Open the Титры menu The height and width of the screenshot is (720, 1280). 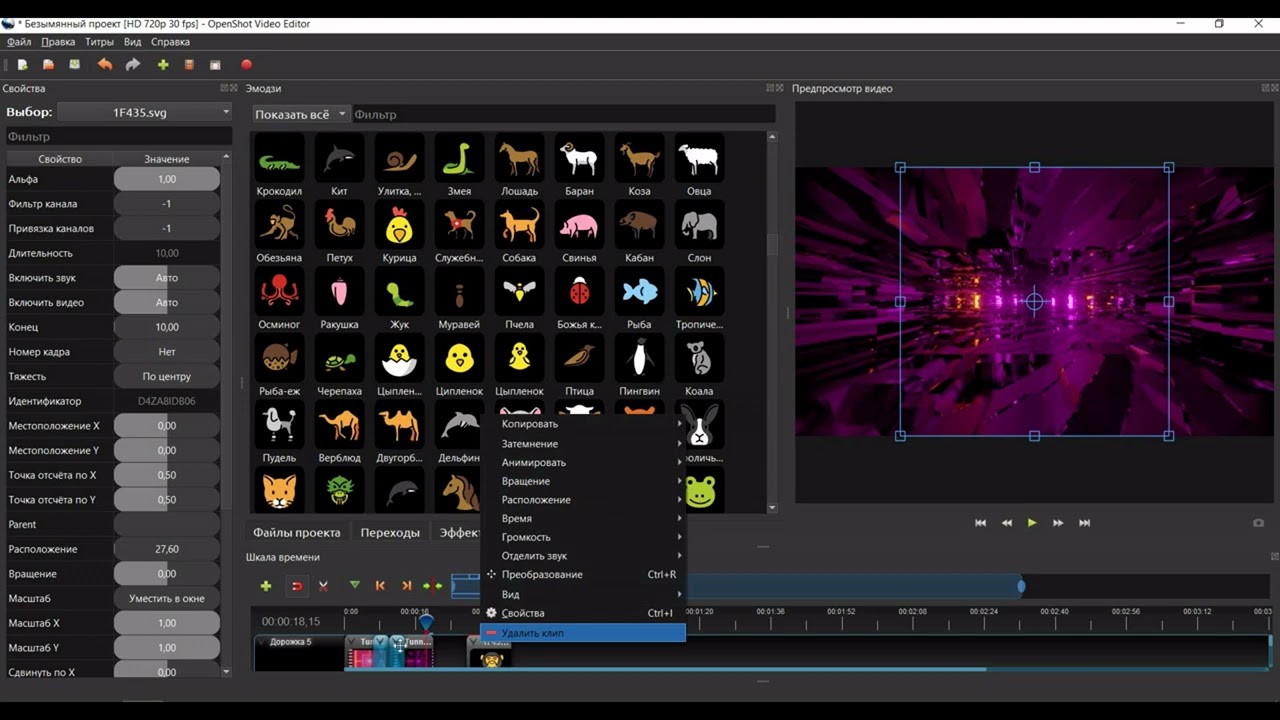[99, 42]
